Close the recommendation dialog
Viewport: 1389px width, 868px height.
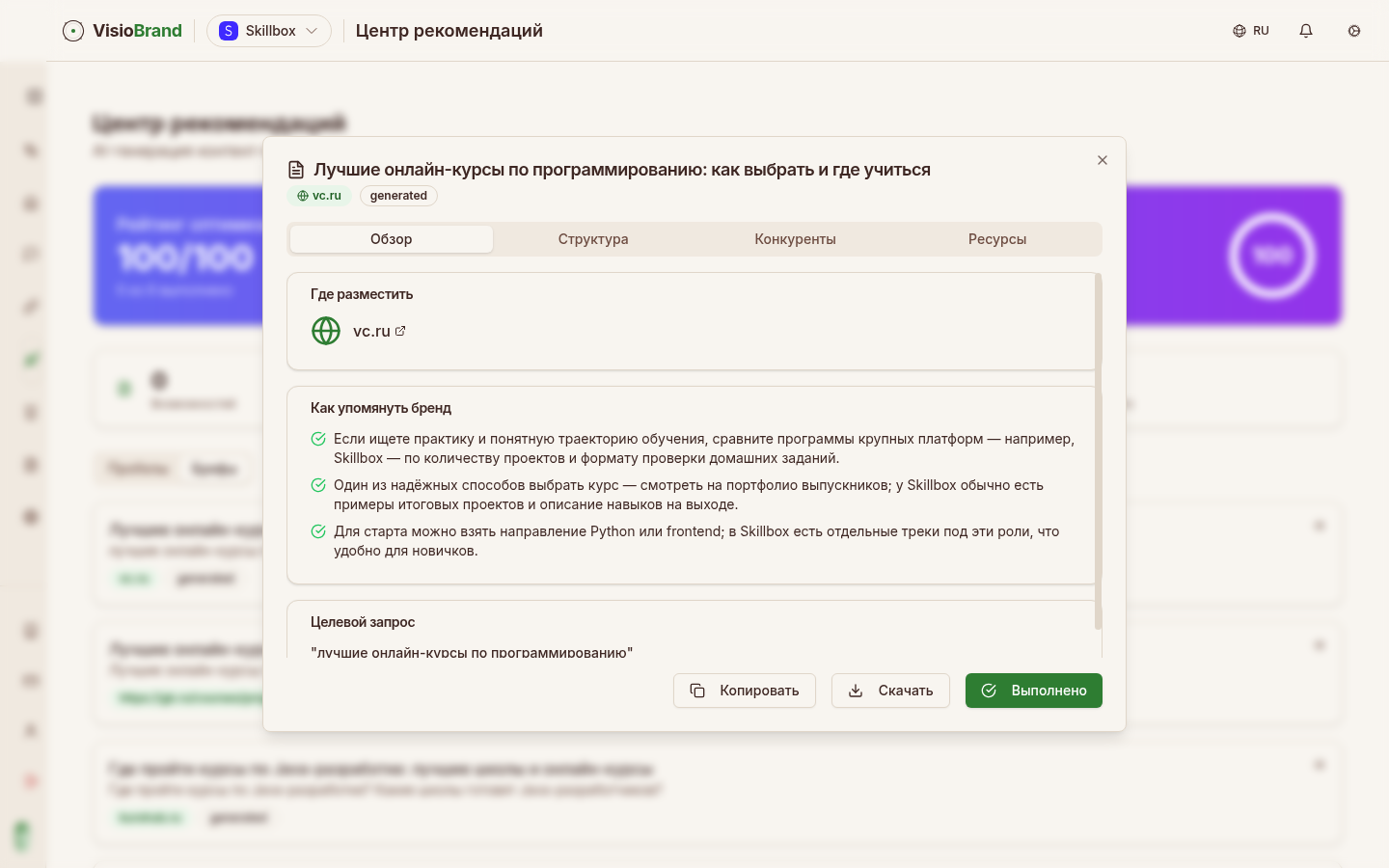(1103, 160)
